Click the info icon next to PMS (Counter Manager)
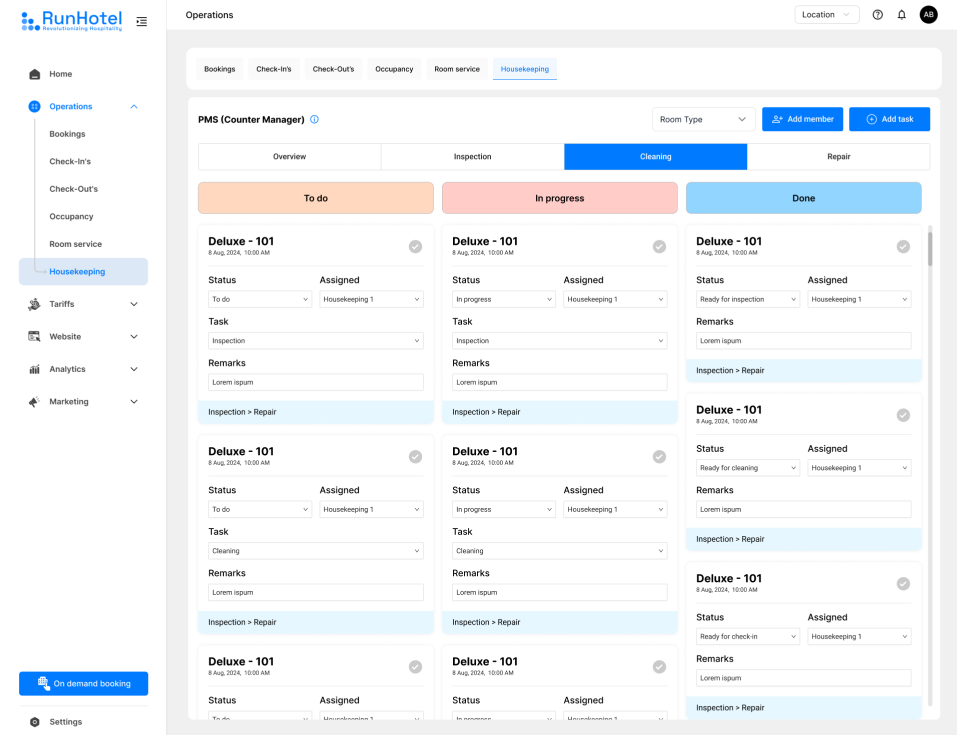The image size is (957, 735). click(x=314, y=120)
